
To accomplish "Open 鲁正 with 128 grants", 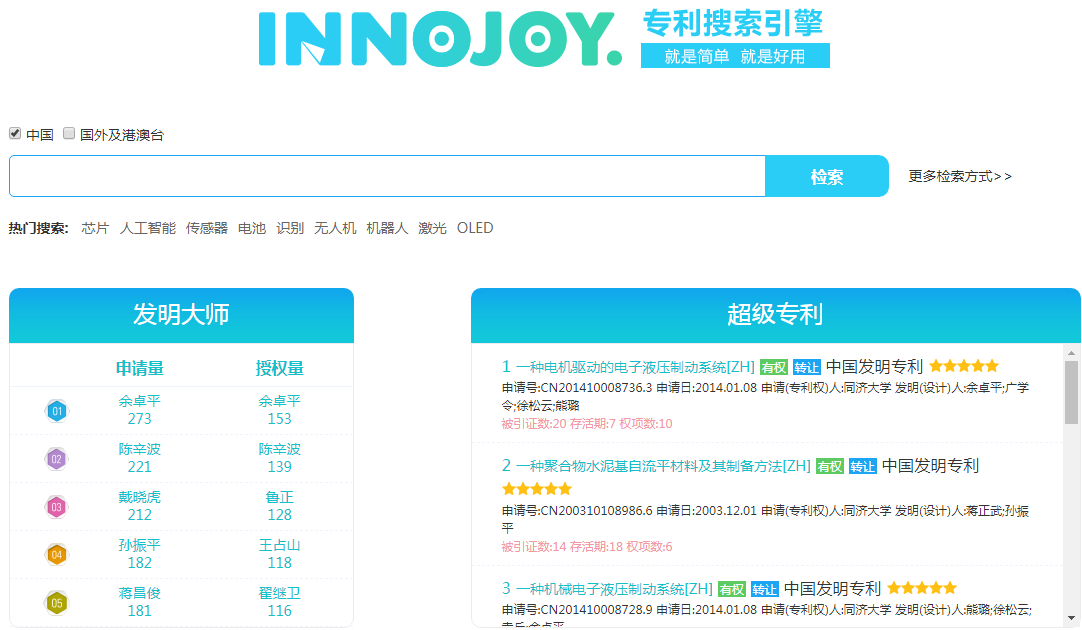I will click(x=279, y=506).
